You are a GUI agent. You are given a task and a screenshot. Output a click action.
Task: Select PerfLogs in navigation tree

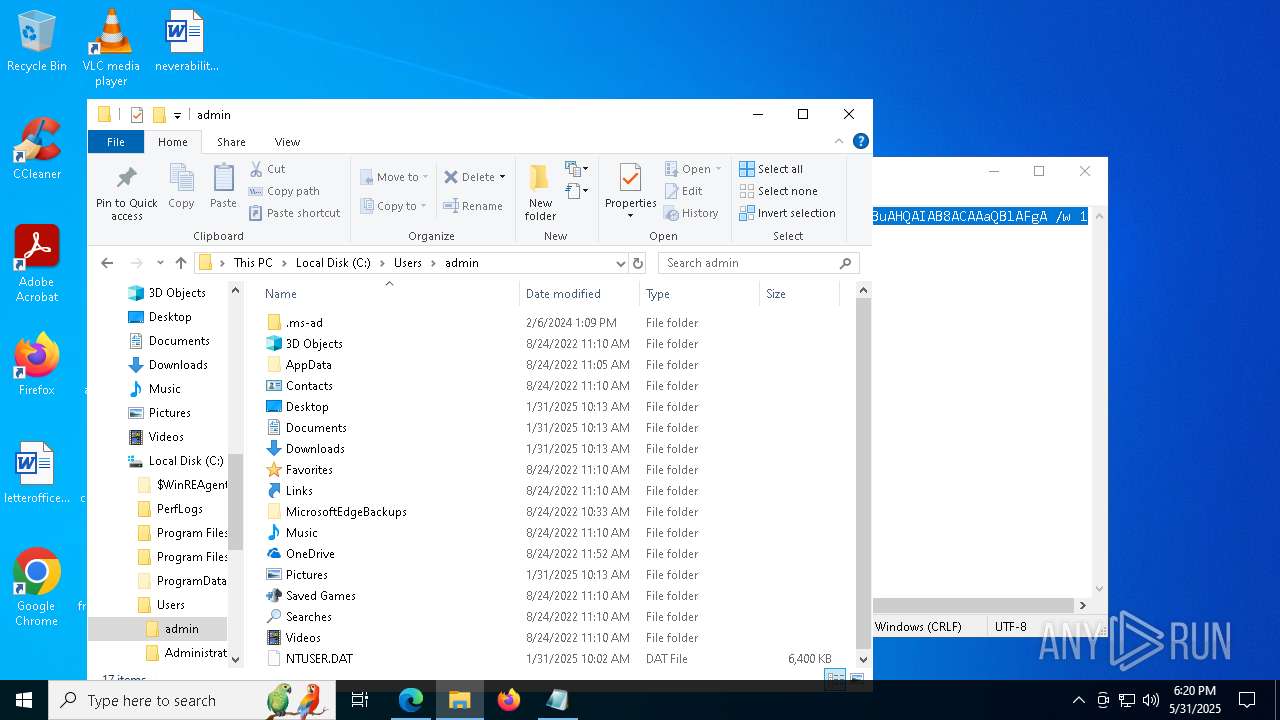pos(179,509)
